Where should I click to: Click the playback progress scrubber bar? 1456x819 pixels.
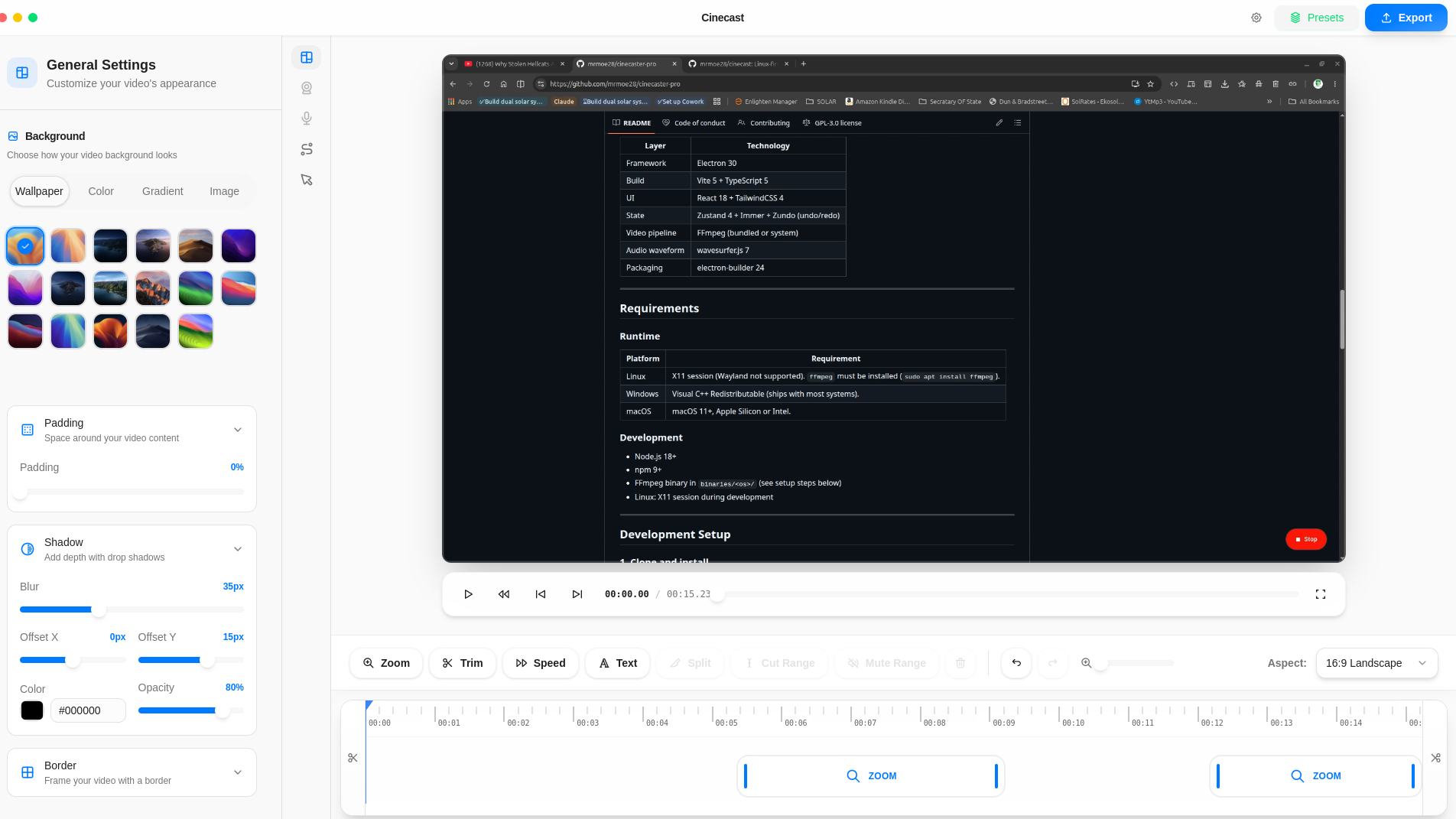(1008, 594)
